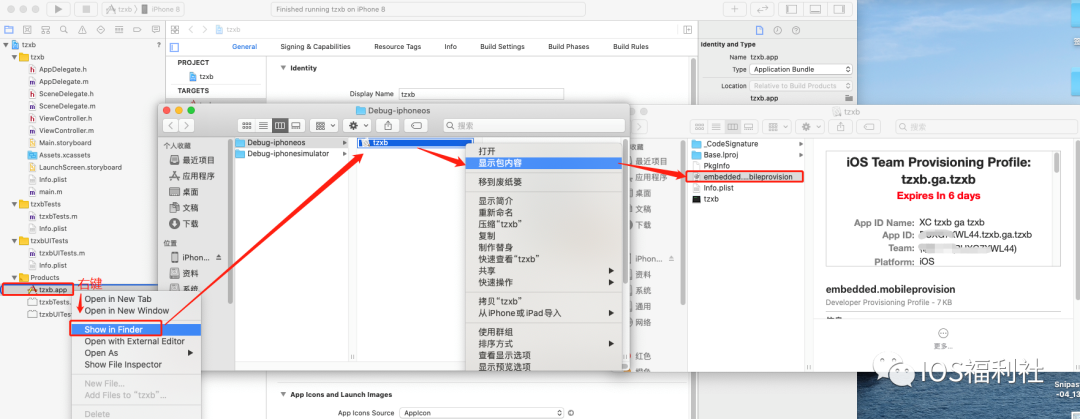Image resolution: width=1080 pixels, height=419 pixels.
Task: Click Share button in Debug-iphoneos Finder window
Action: [388, 125]
